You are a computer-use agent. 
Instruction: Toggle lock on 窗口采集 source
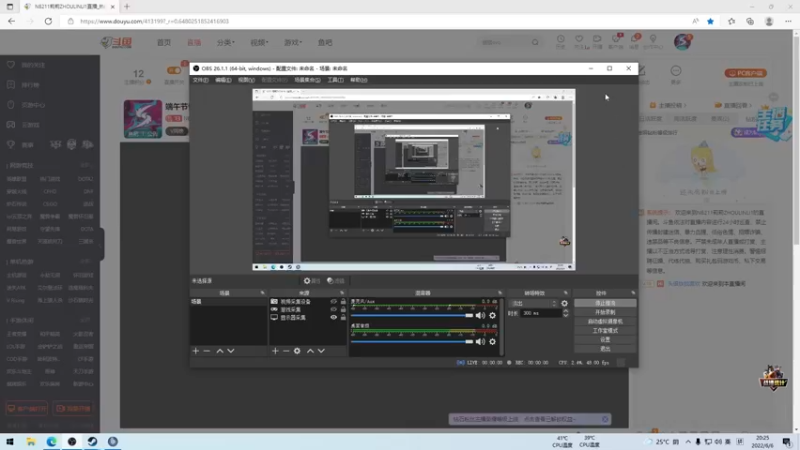coord(343,310)
